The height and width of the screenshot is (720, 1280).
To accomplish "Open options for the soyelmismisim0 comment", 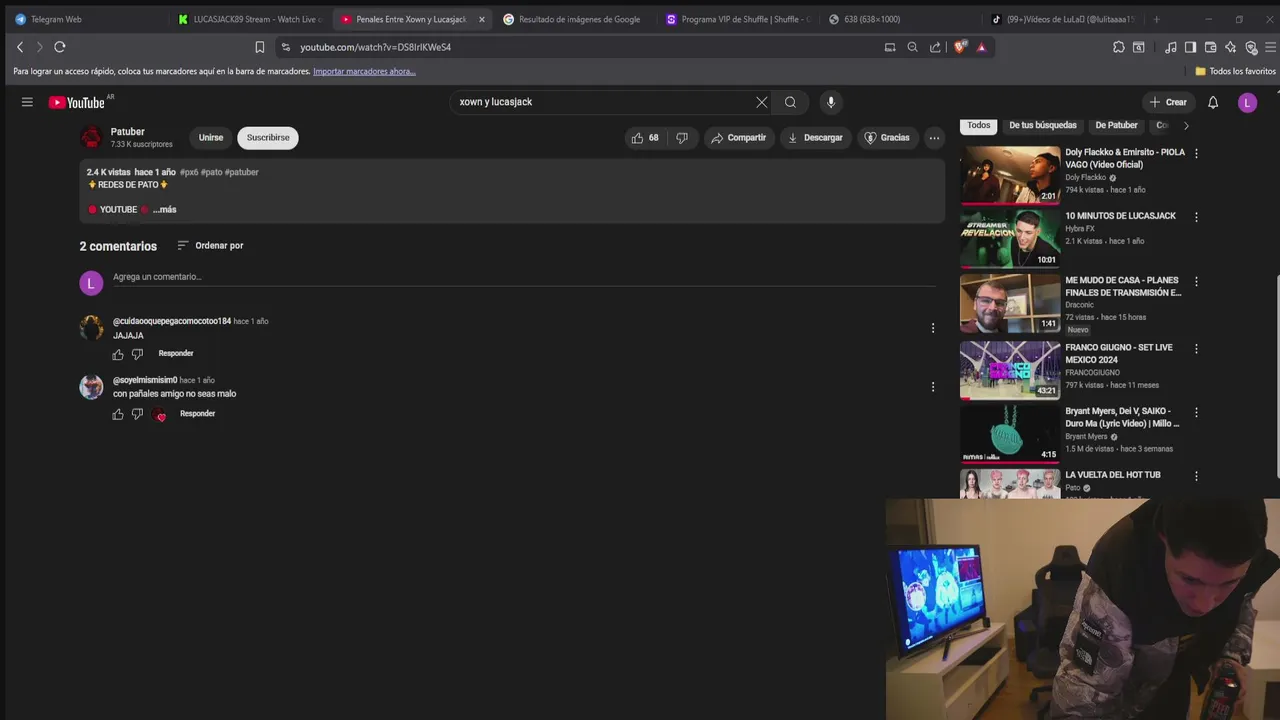I will 933,387.
